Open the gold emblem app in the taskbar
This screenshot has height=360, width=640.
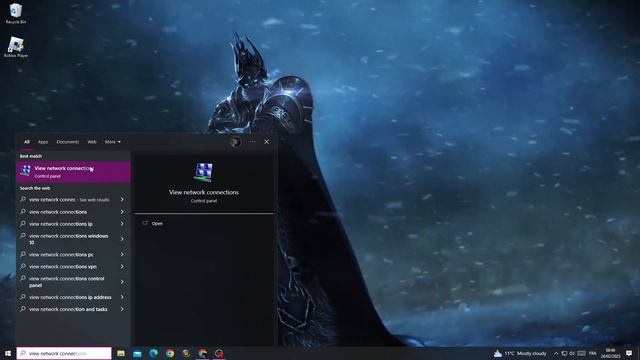click(x=186, y=353)
